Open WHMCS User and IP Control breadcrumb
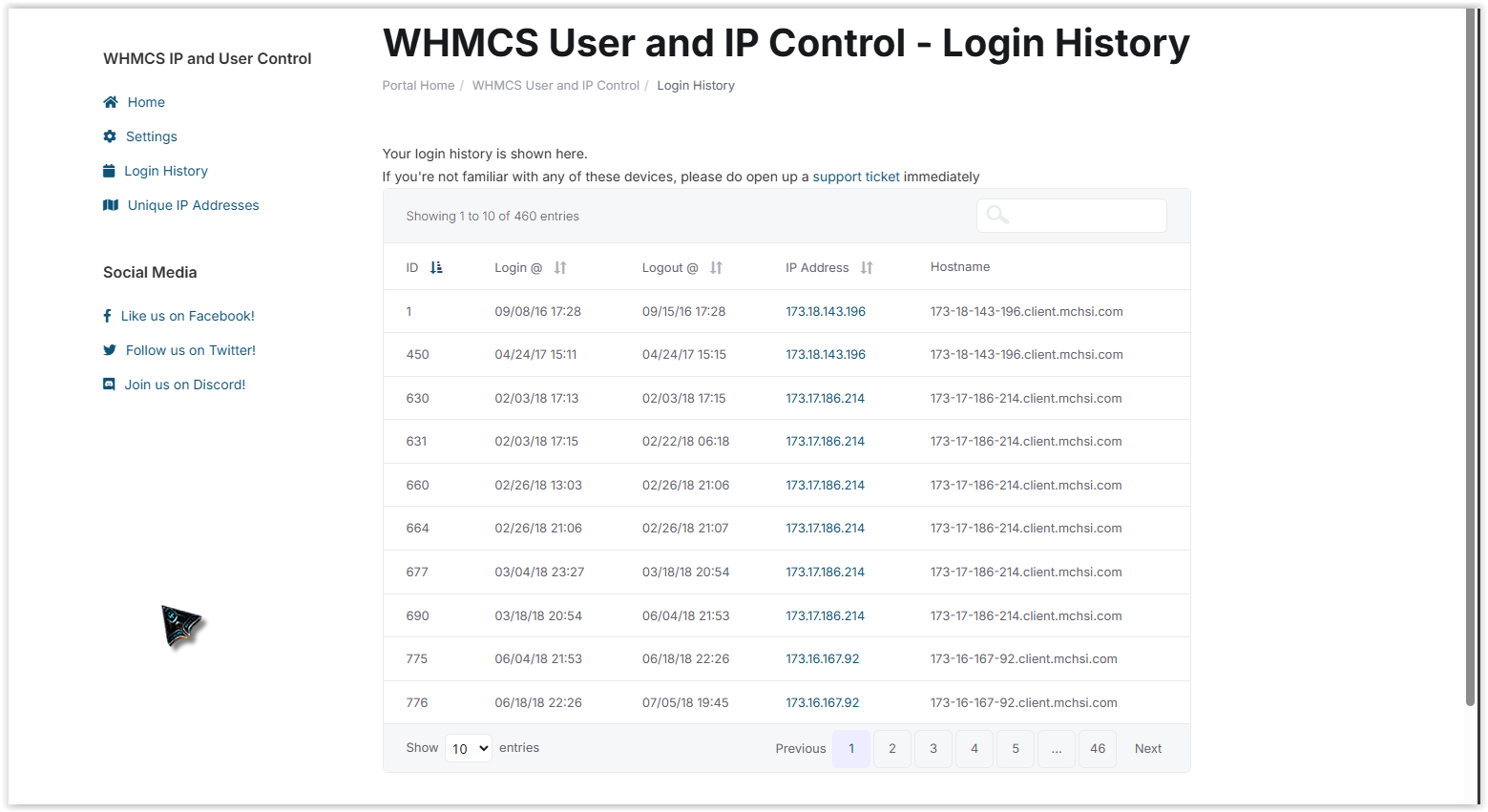The height and width of the screenshot is (812, 1488). pyautogui.click(x=555, y=85)
